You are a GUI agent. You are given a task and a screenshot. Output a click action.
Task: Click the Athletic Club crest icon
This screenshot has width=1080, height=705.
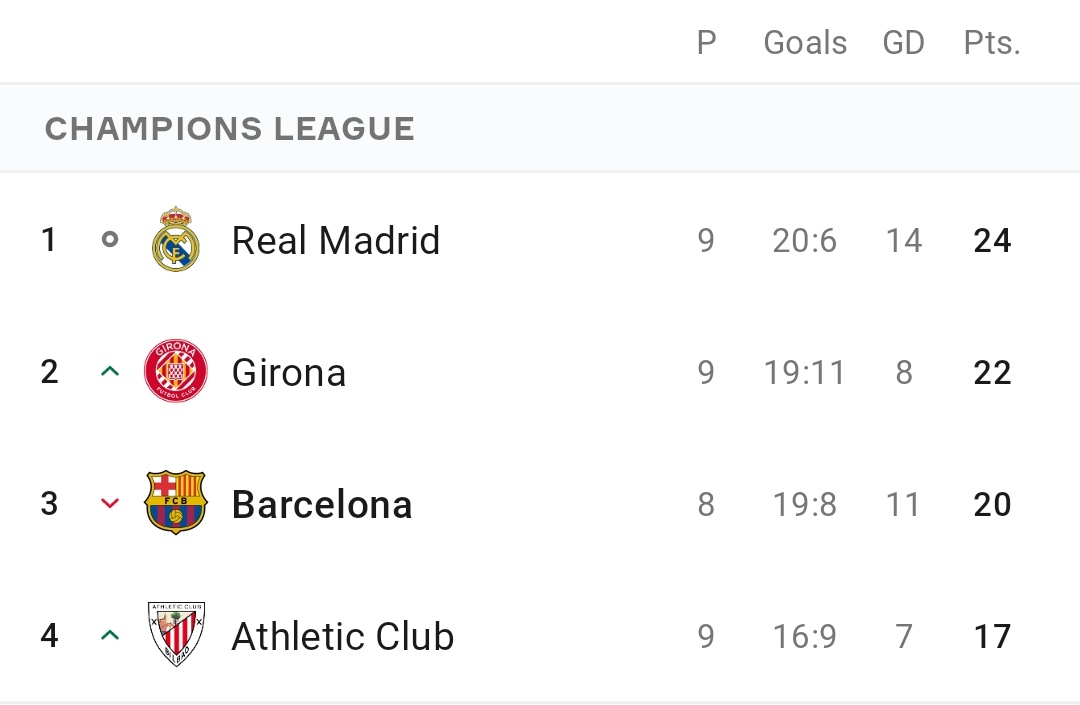[x=176, y=634]
